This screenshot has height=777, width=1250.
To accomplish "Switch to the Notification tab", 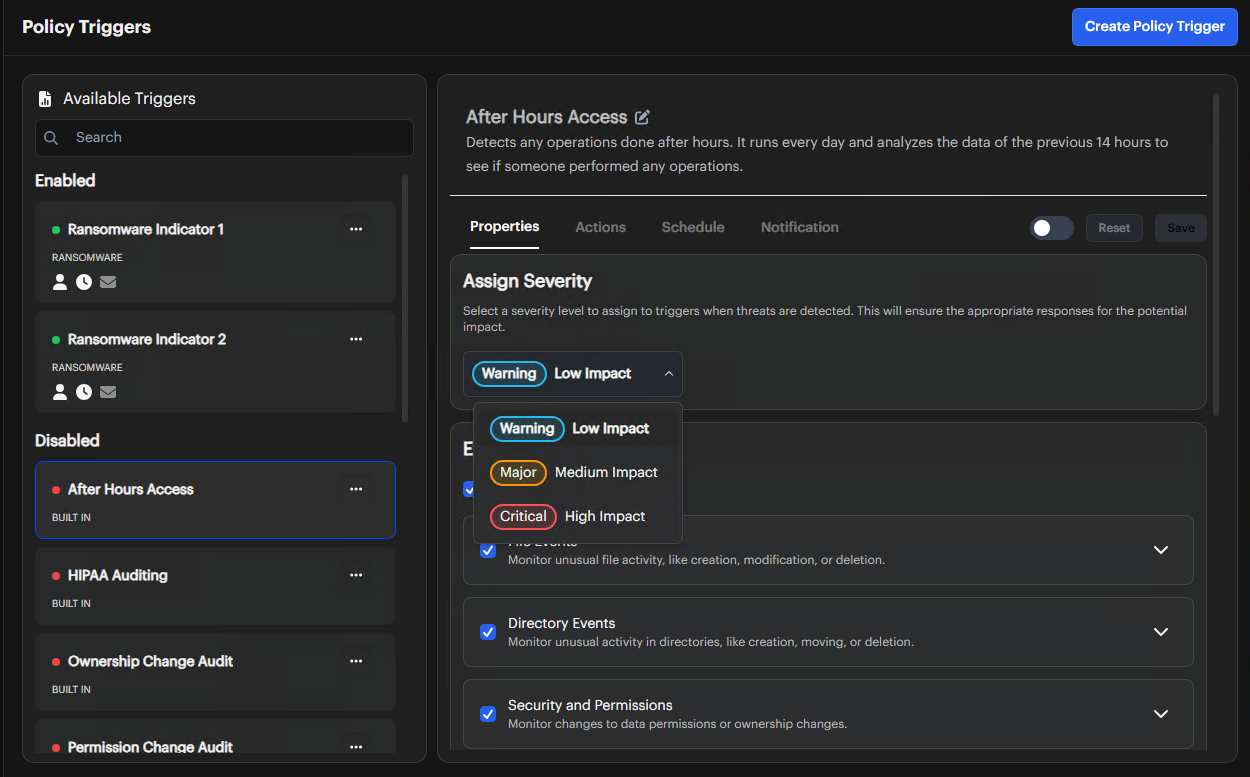I will [800, 227].
